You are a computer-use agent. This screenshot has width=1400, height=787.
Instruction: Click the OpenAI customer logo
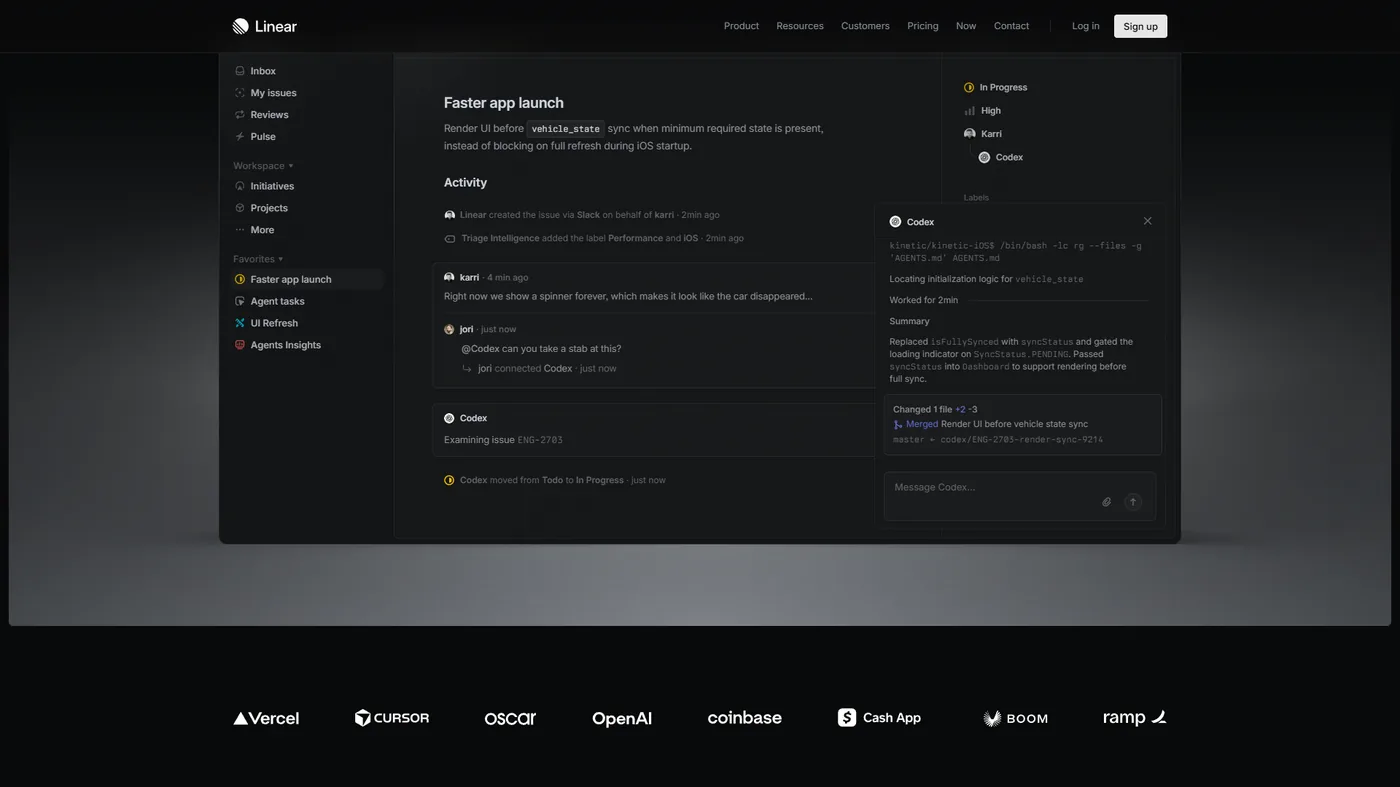tap(622, 718)
